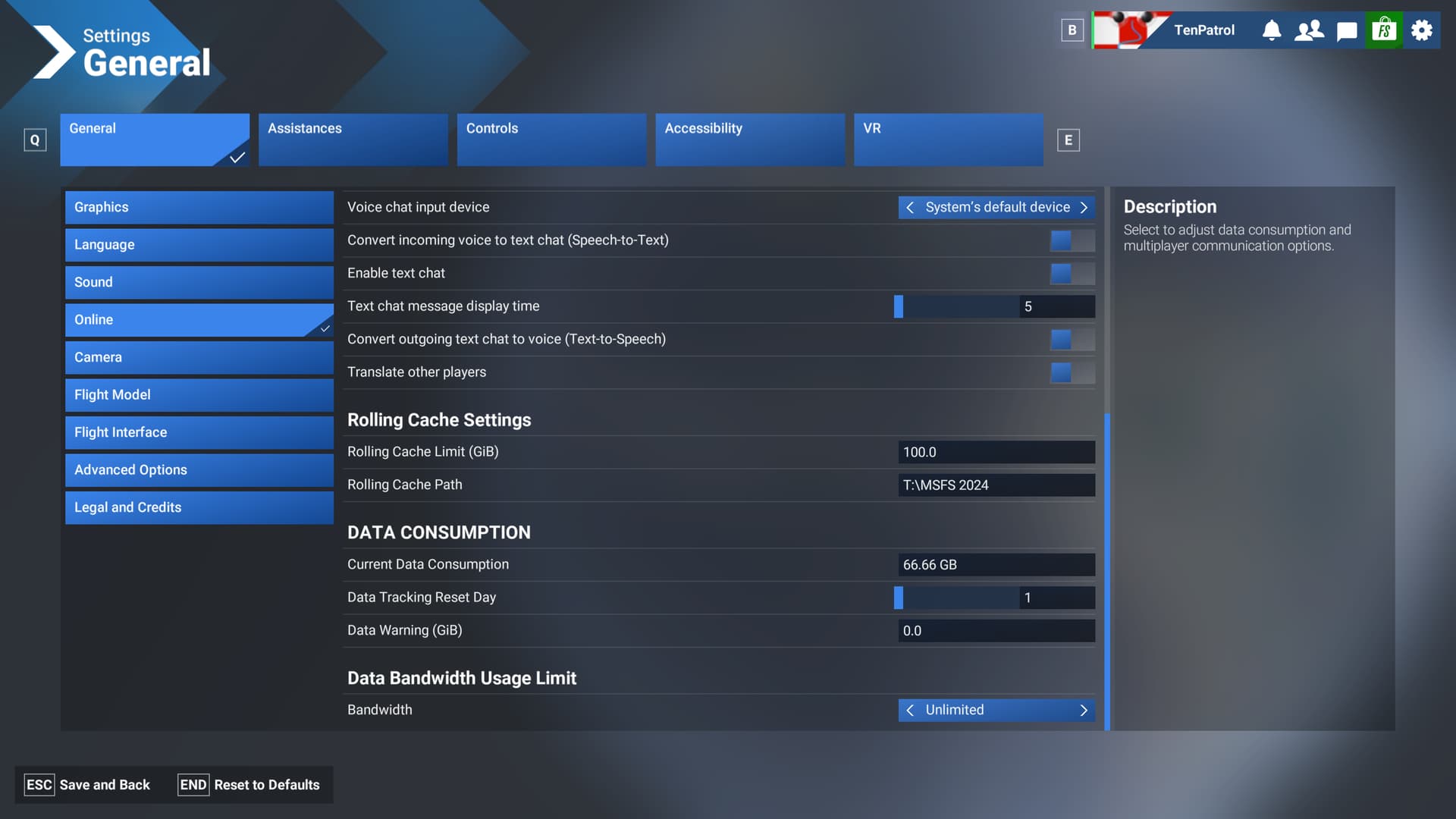
Task: Switch to the Controls tab
Action: (551, 140)
